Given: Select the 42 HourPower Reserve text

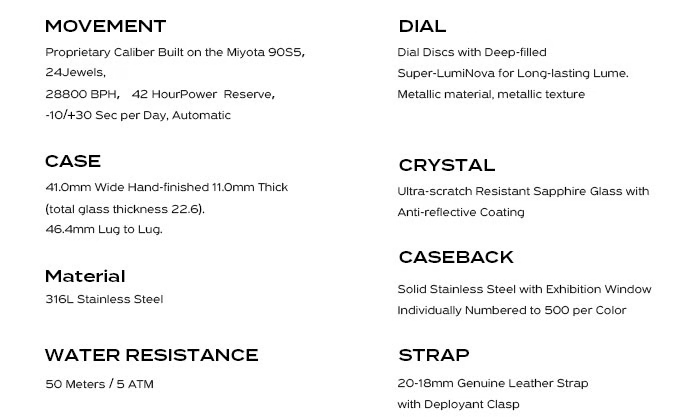Looking at the screenshot, I should [x=203, y=94].
